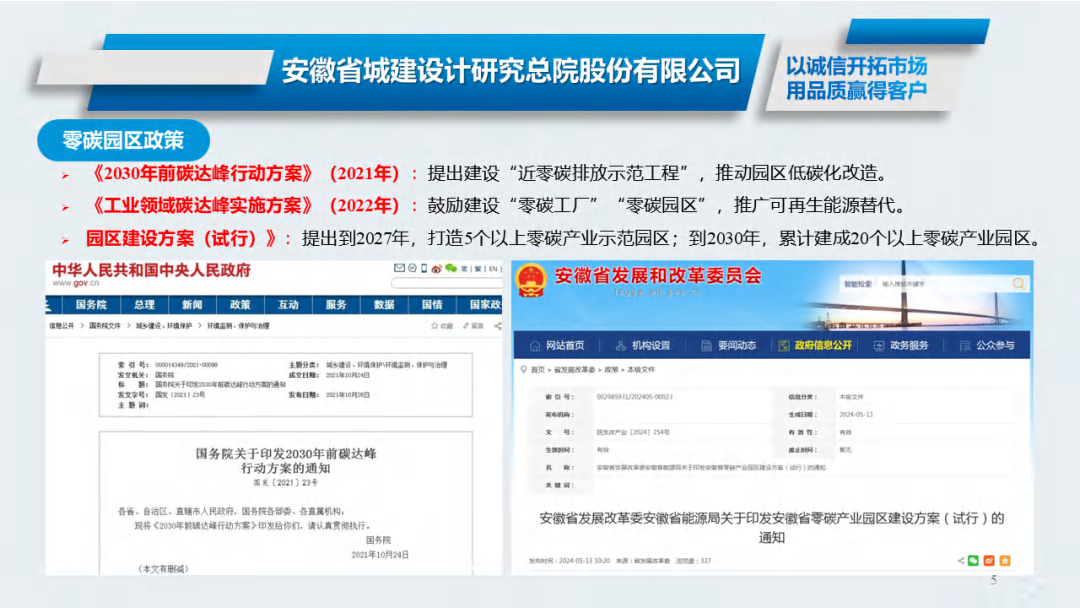Switch language via EN link on gov.cn
The height and width of the screenshot is (608, 1080).
coord(493,268)
